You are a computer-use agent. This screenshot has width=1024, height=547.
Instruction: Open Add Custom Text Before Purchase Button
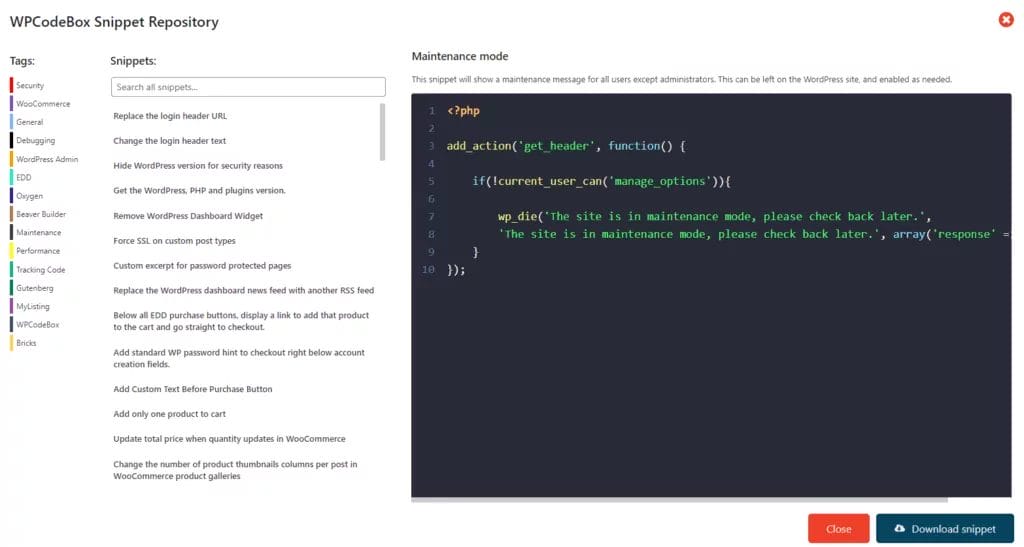click(193, 389)
